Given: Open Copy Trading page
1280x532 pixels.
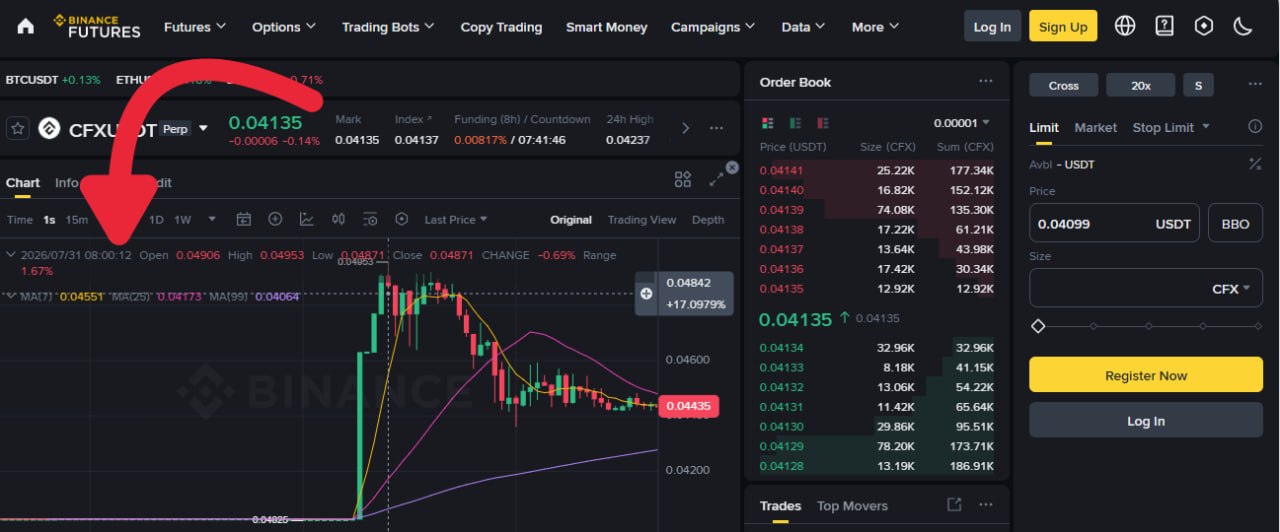Looking at the screenshot, I should point(501,27).
